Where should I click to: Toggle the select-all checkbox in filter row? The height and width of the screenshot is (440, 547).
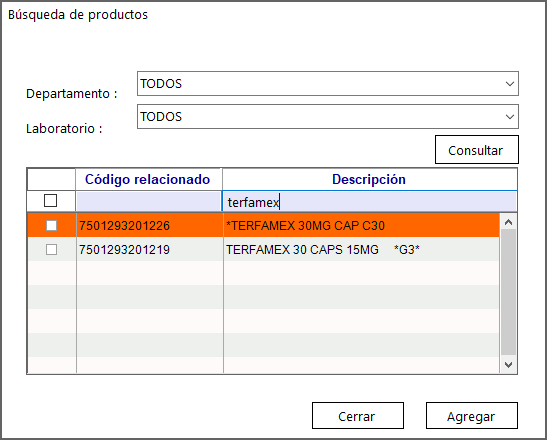pos(51,201)
